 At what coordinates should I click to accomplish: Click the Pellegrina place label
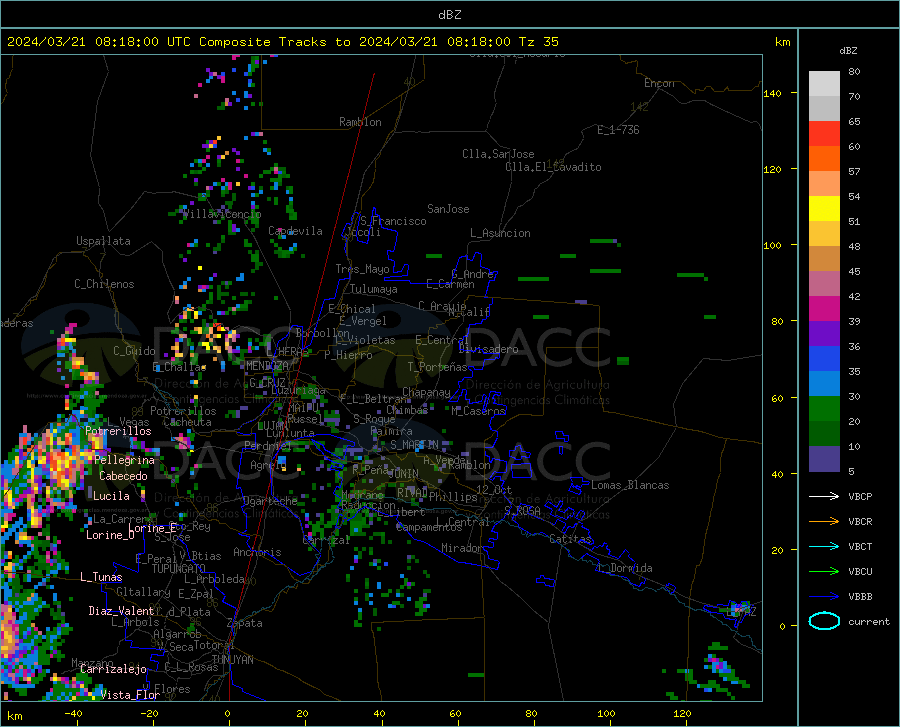coord(125,460)
